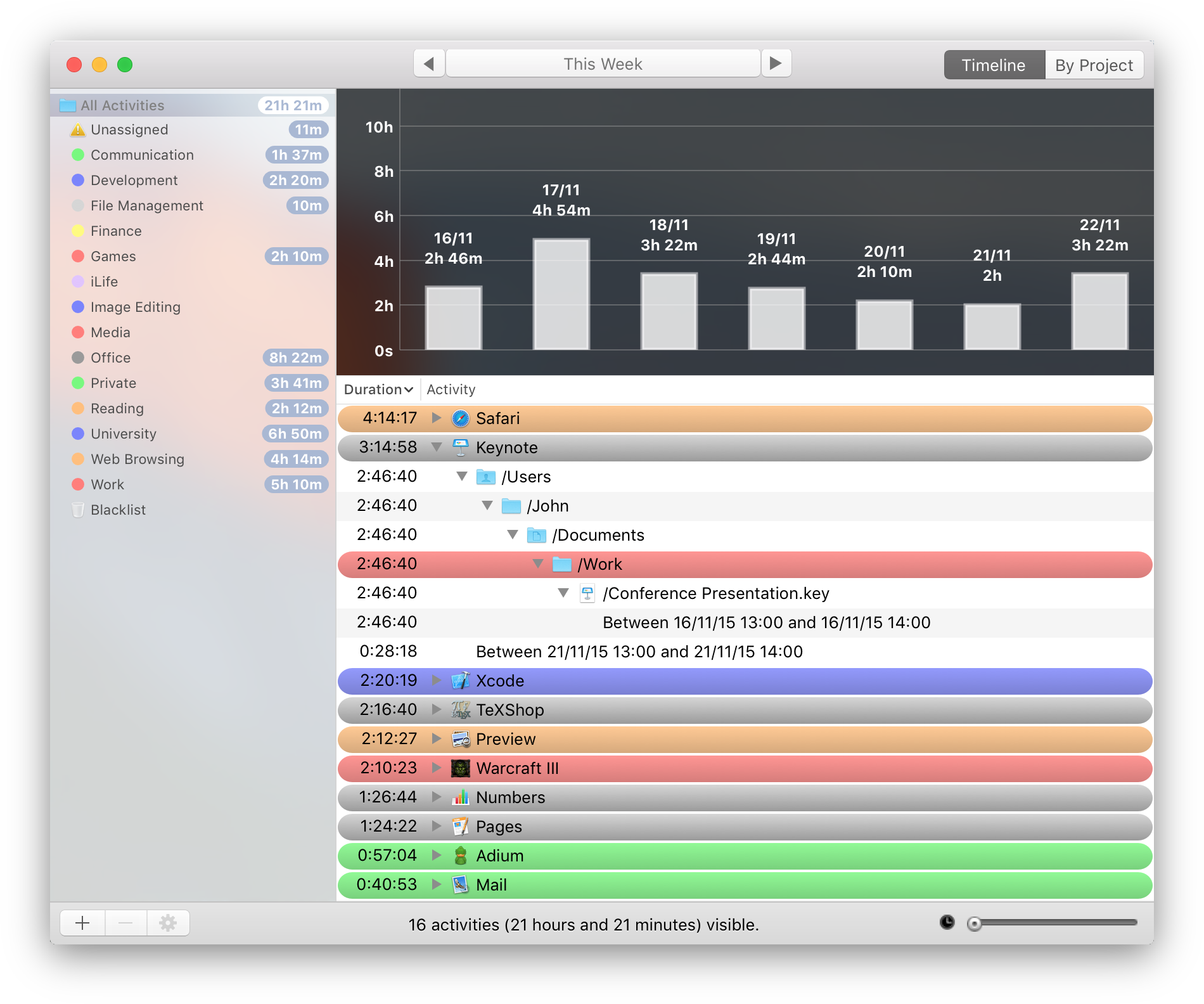Image resolution: width=1204 pixels, height=1004 pixels.
Task: Collapse the Keynote activity row
Action: (x=437, y=447)
